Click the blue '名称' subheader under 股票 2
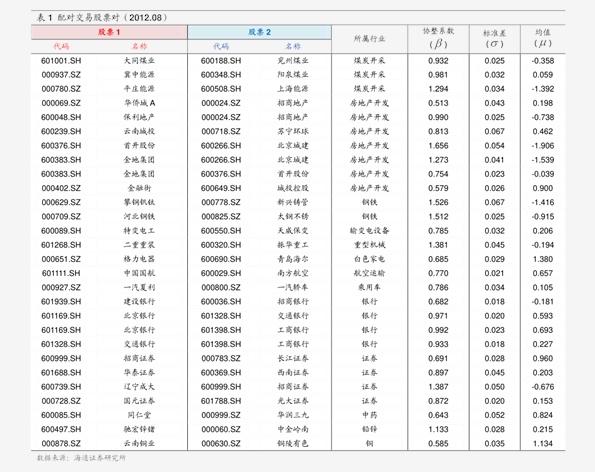 point(293,46)
